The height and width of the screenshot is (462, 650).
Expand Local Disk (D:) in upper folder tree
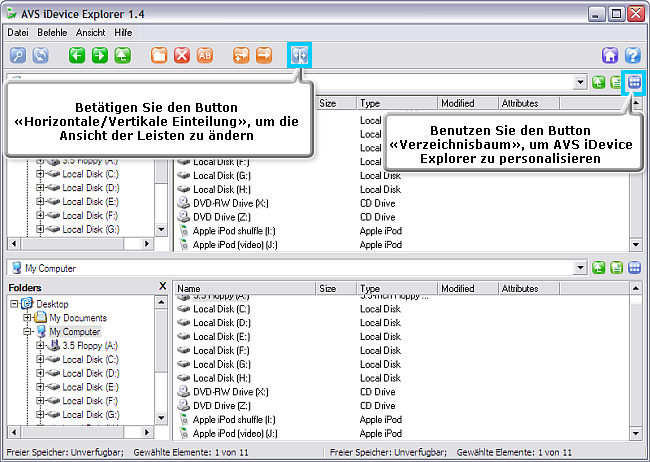click(40, 187)
